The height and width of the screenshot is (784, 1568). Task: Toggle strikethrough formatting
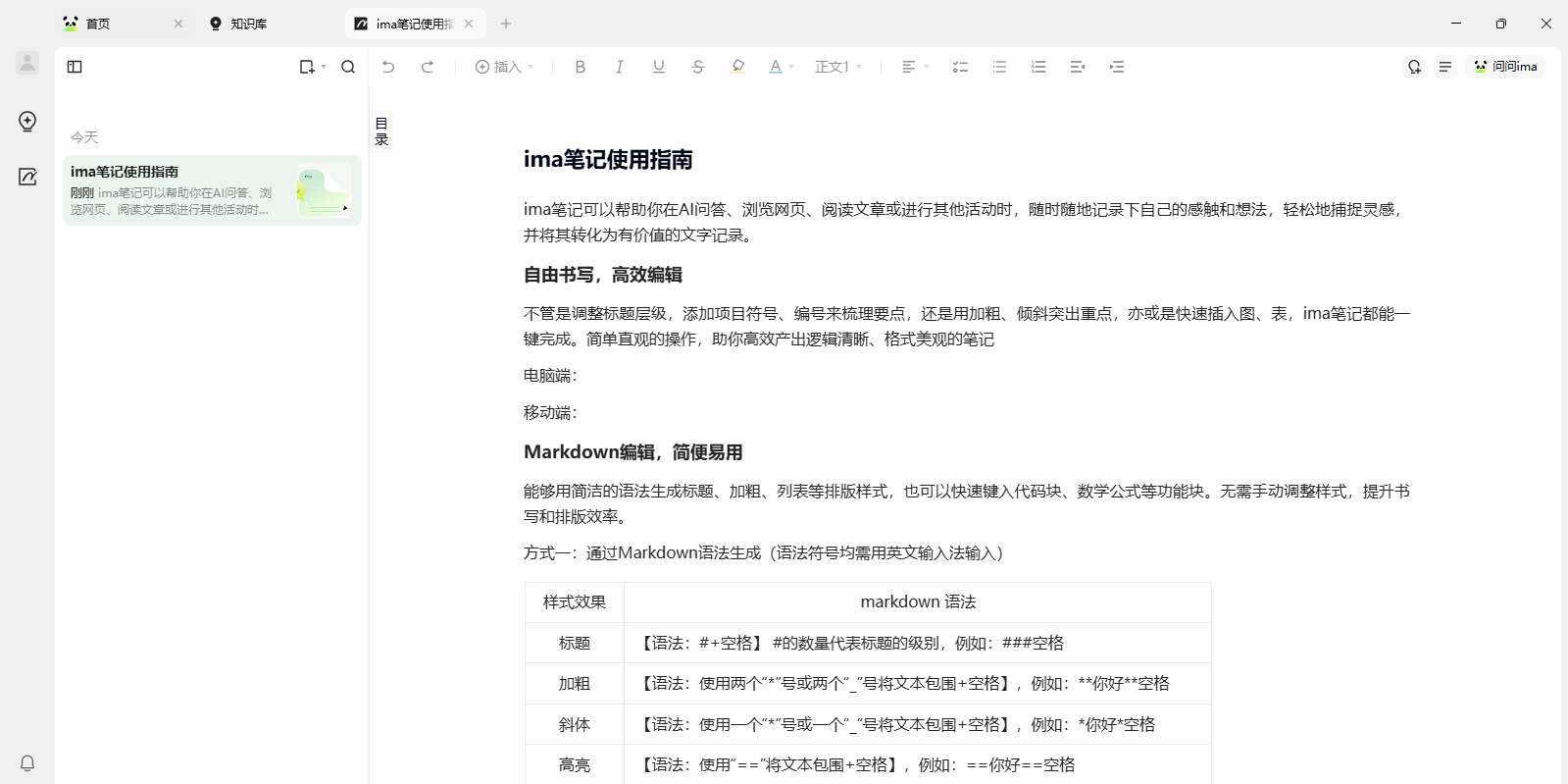pos(698,67)
